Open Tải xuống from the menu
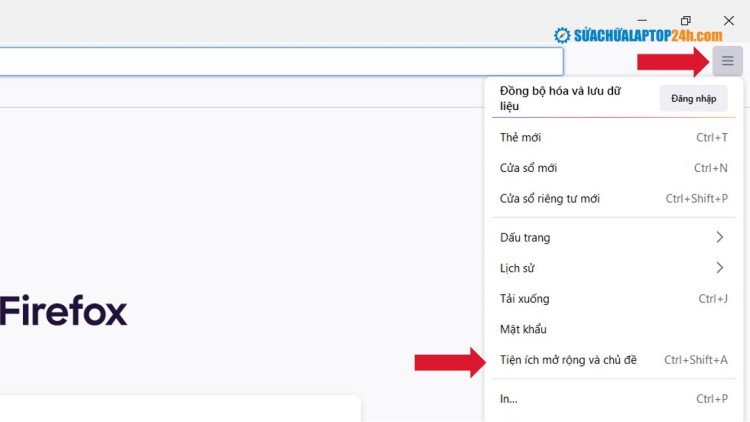Image resolution: width=750 pixels, height=422 pixels. 614,299
